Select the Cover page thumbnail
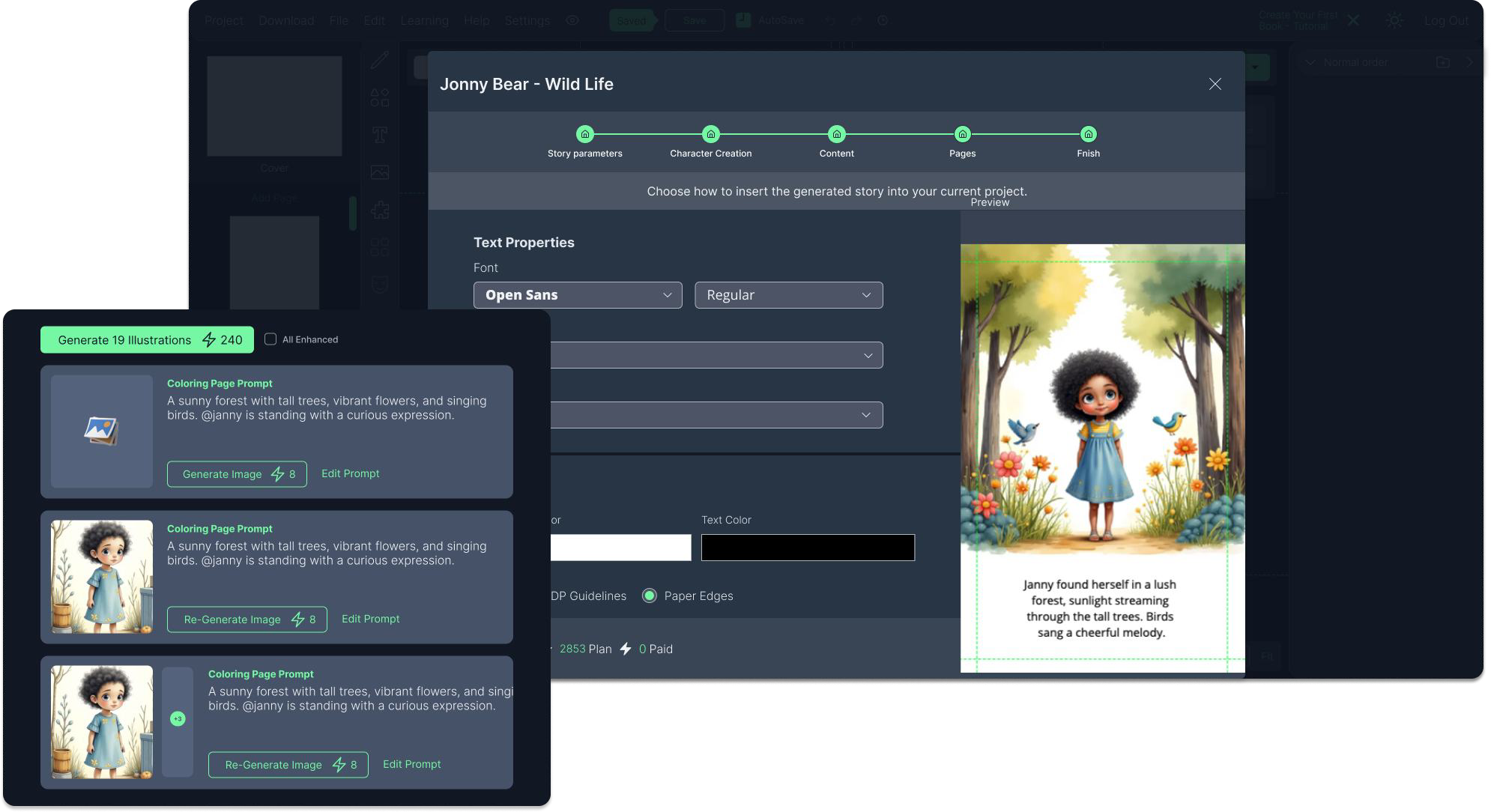1491x812 pixels. tap(274, 106)
